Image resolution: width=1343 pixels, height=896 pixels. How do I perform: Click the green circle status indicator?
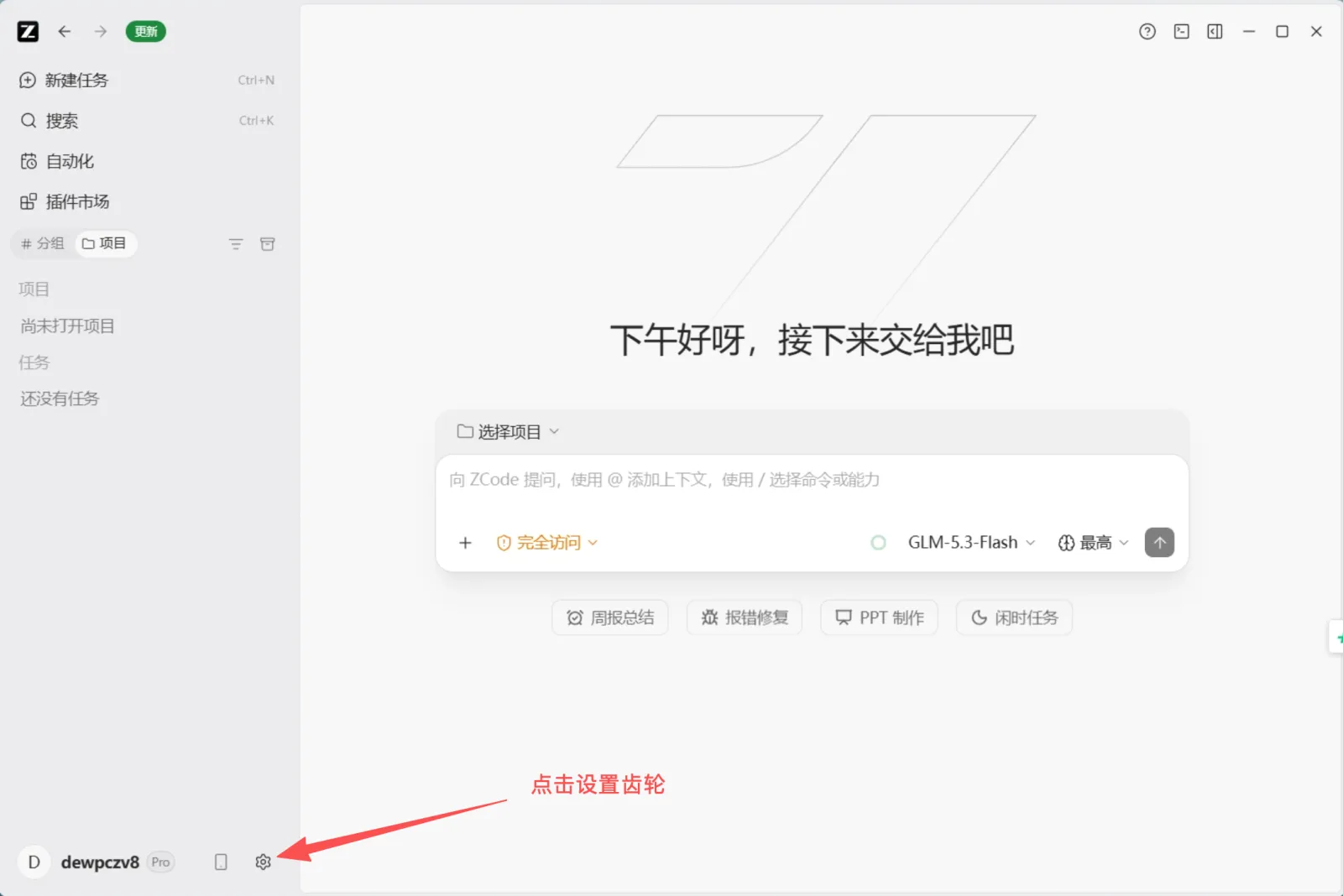tap(879, 544)
